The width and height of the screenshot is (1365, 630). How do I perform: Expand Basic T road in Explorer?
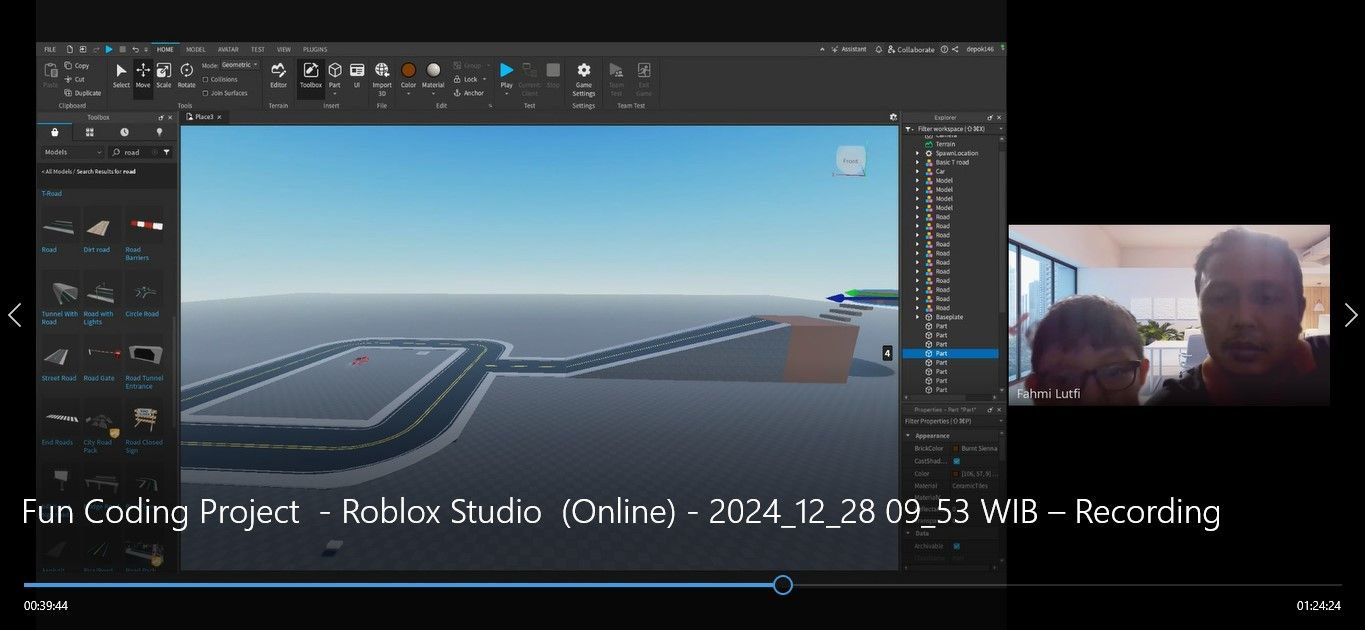coord(917,162)
